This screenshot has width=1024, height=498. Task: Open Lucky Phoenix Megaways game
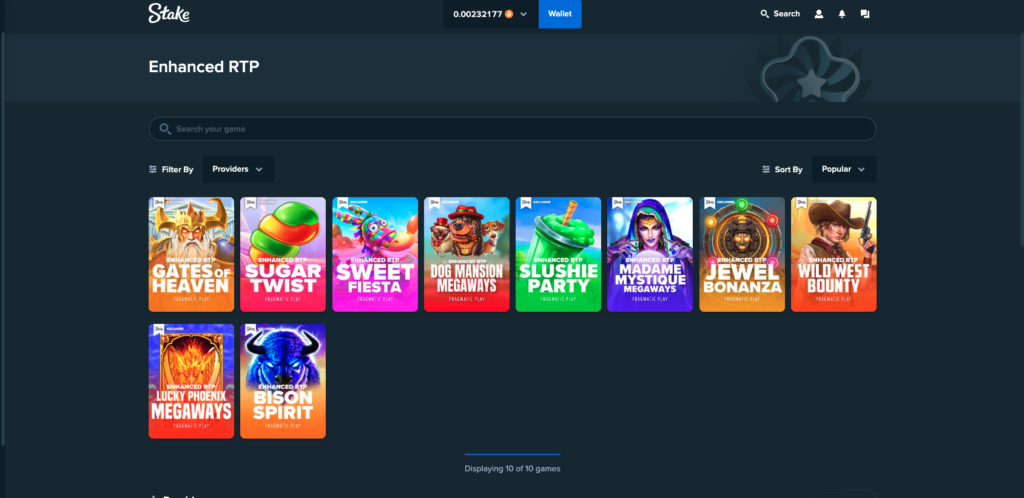click(x=191, y=381)
